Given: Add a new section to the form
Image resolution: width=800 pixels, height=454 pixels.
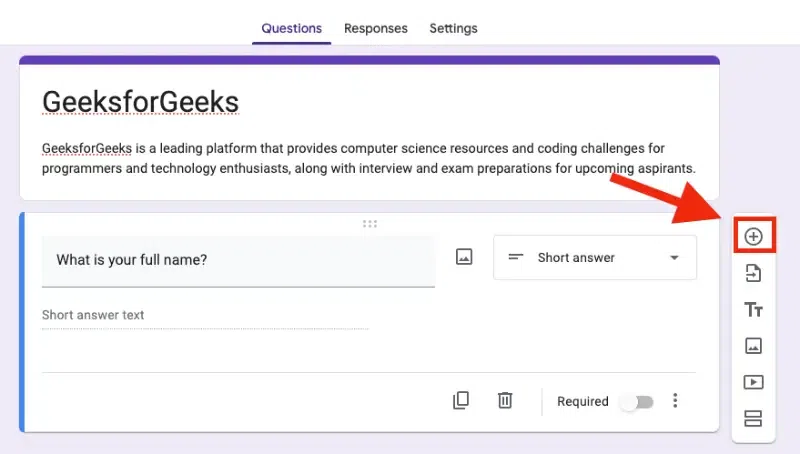Looking at the screenshot, I should [754, 418].
